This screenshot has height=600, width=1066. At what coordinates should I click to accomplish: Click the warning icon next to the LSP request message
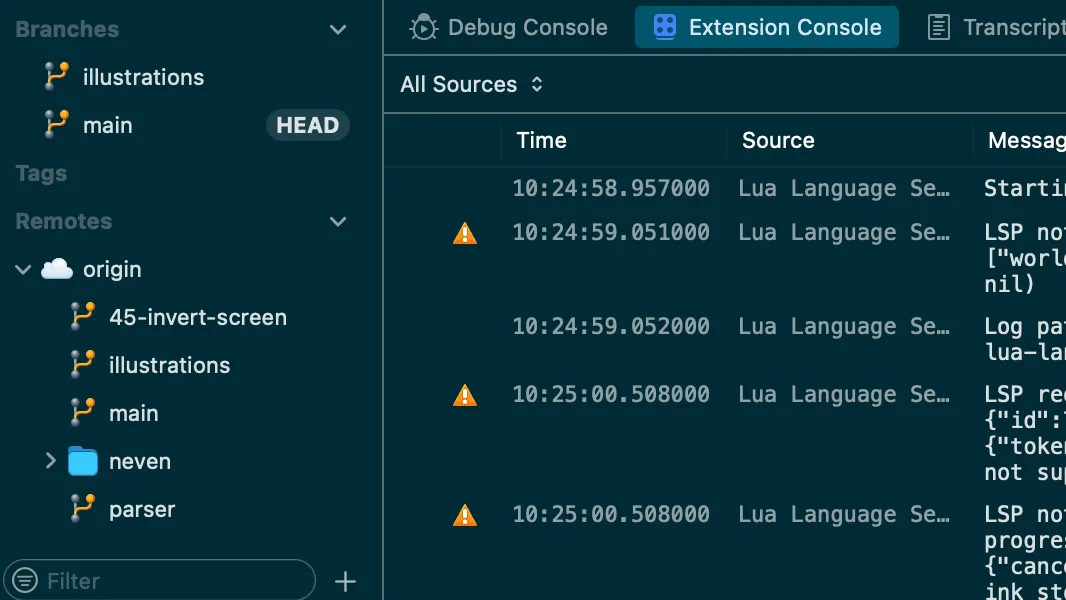click(465, 395)
